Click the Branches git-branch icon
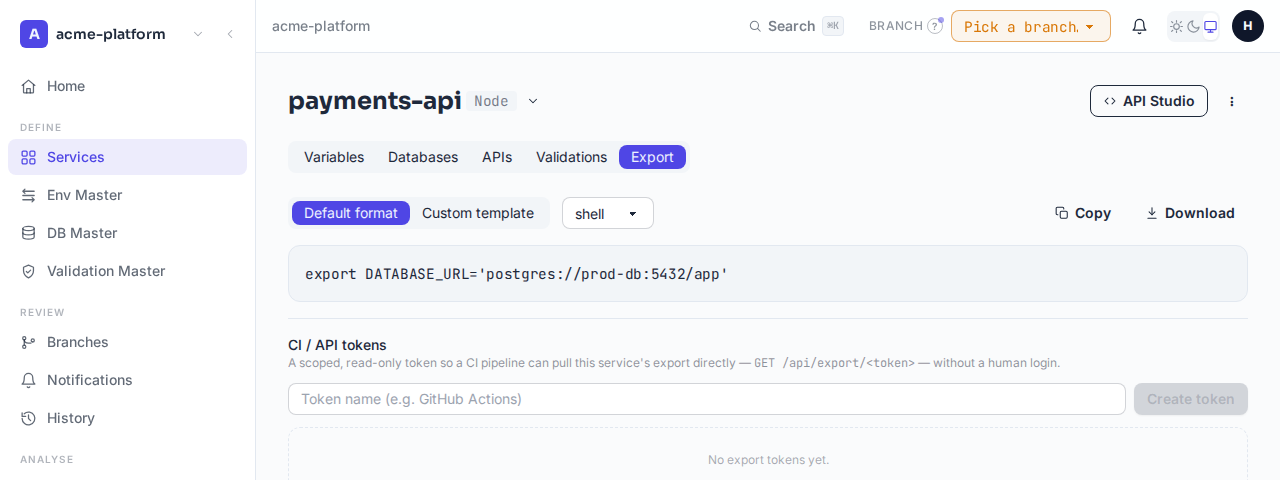This screenshot has width=1280, height=480. tap(28, 342)
